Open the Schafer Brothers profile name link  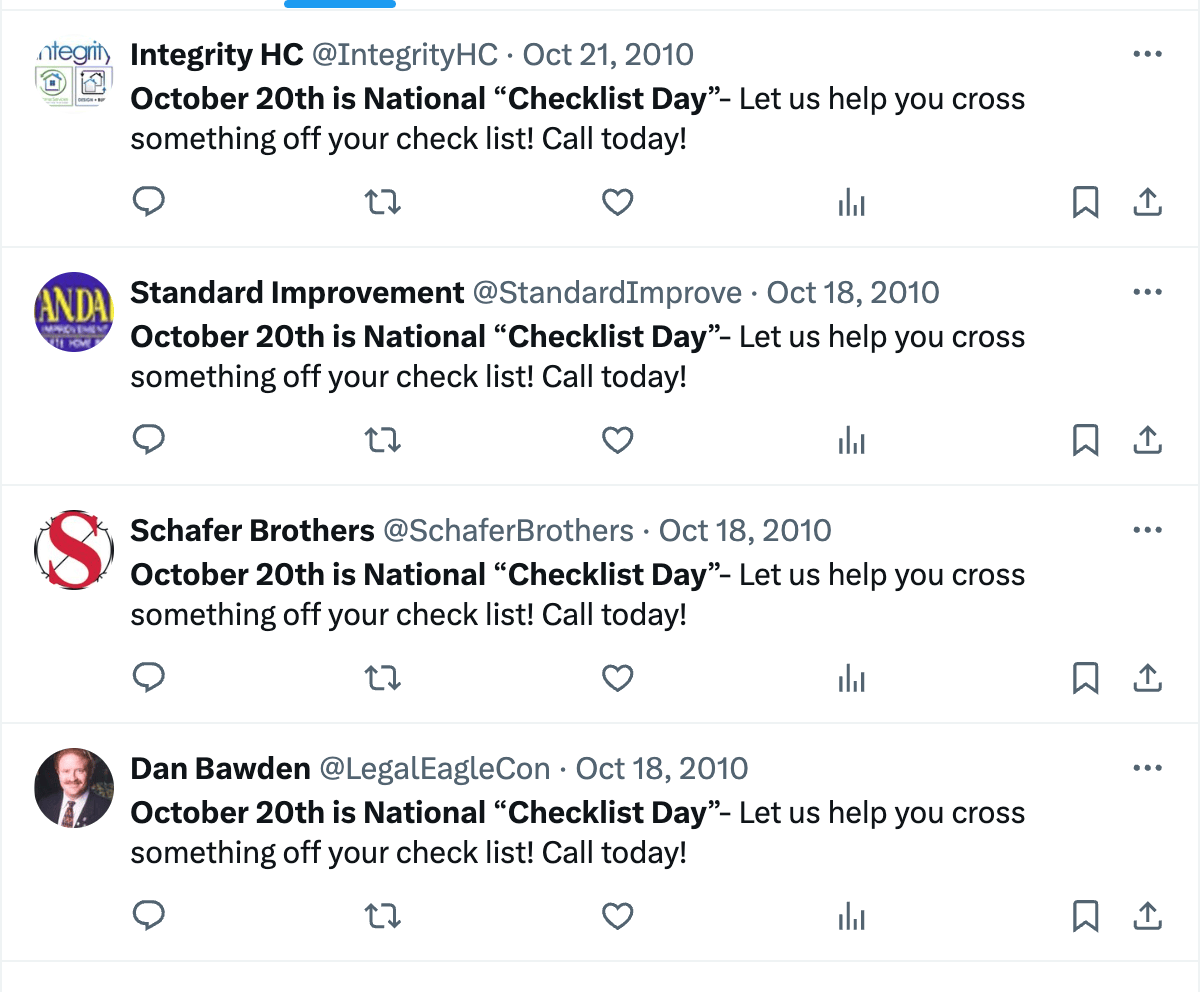[252, 530]
